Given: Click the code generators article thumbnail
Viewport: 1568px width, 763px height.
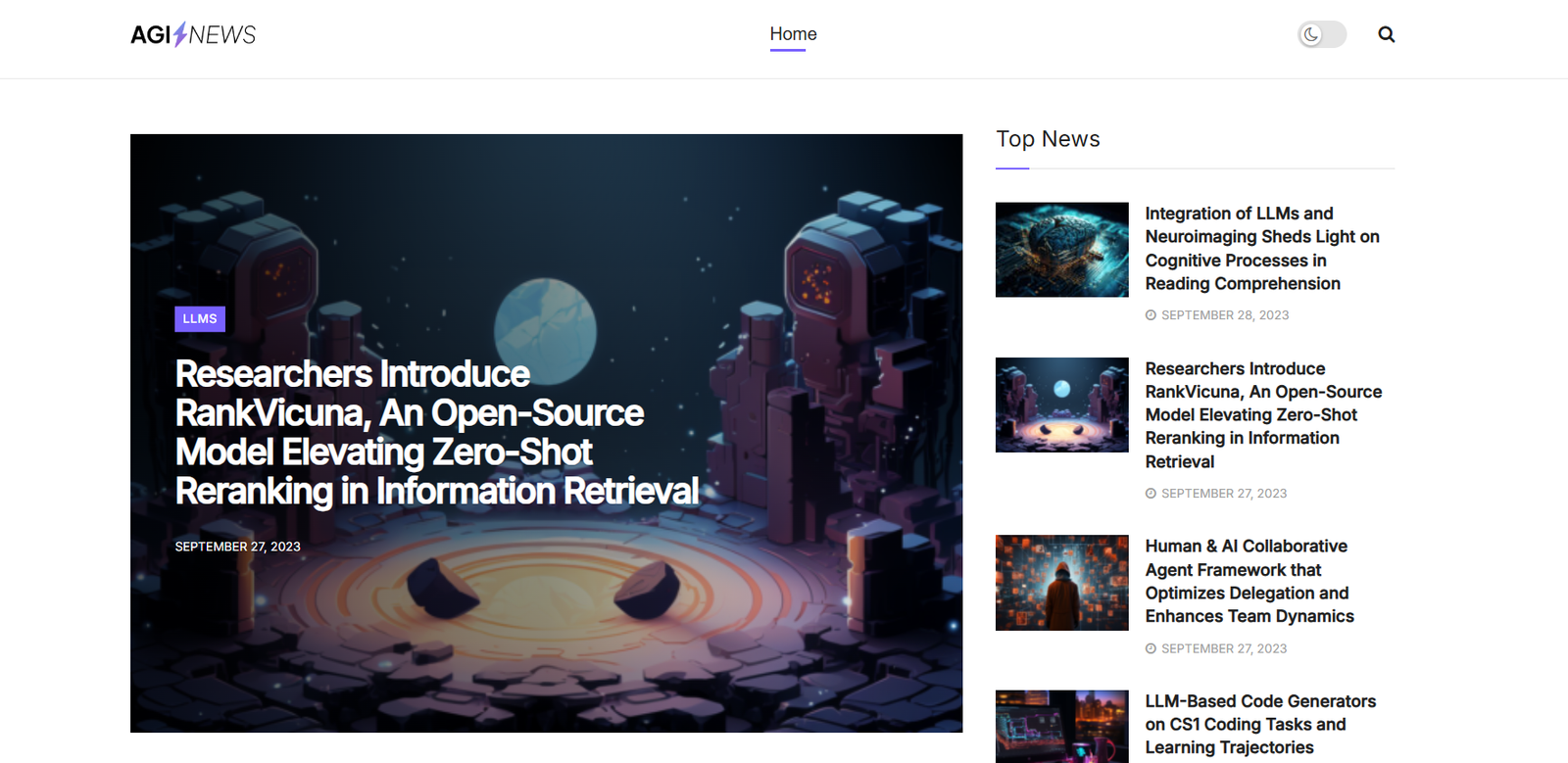Looking at the screenshot, I should coord(1061,727).
